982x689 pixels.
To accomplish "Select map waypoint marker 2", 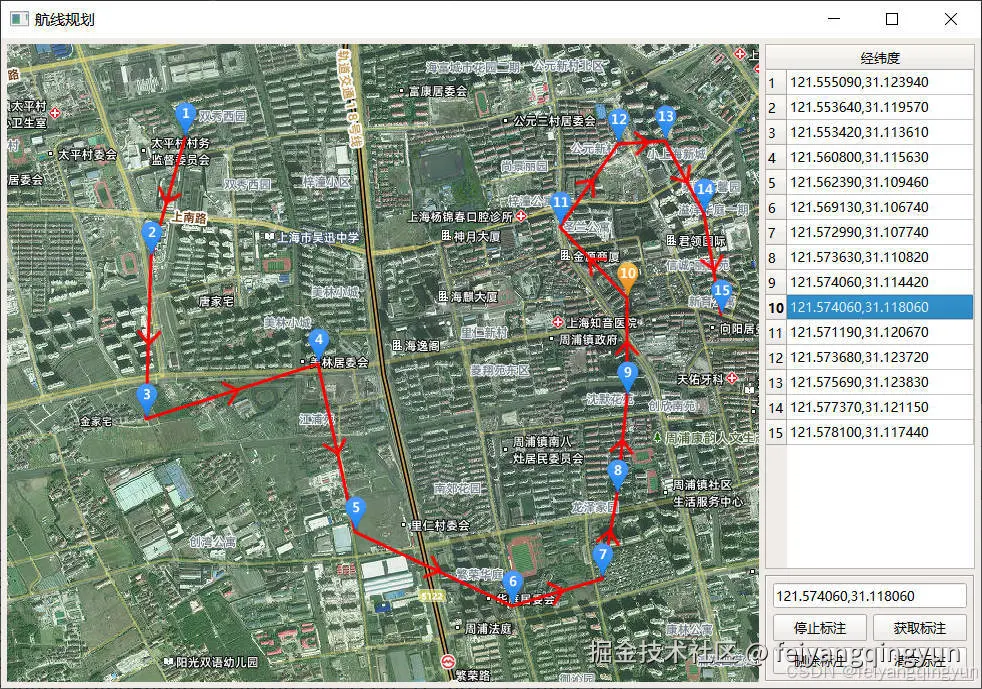I will (x=152, y=235).
